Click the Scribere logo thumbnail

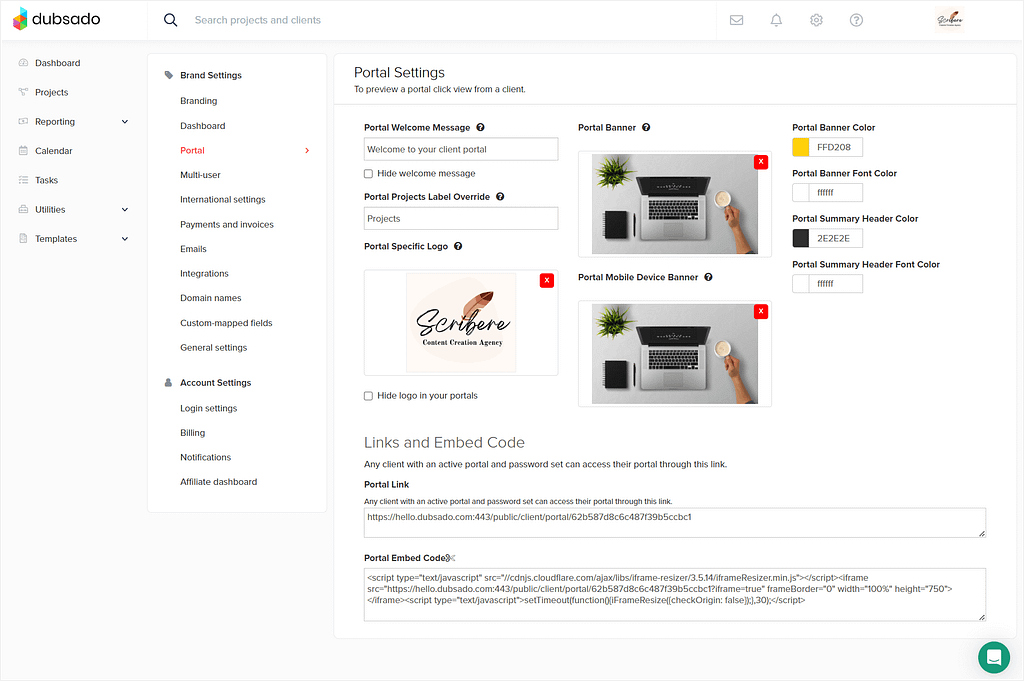click(x=461, y=323)
